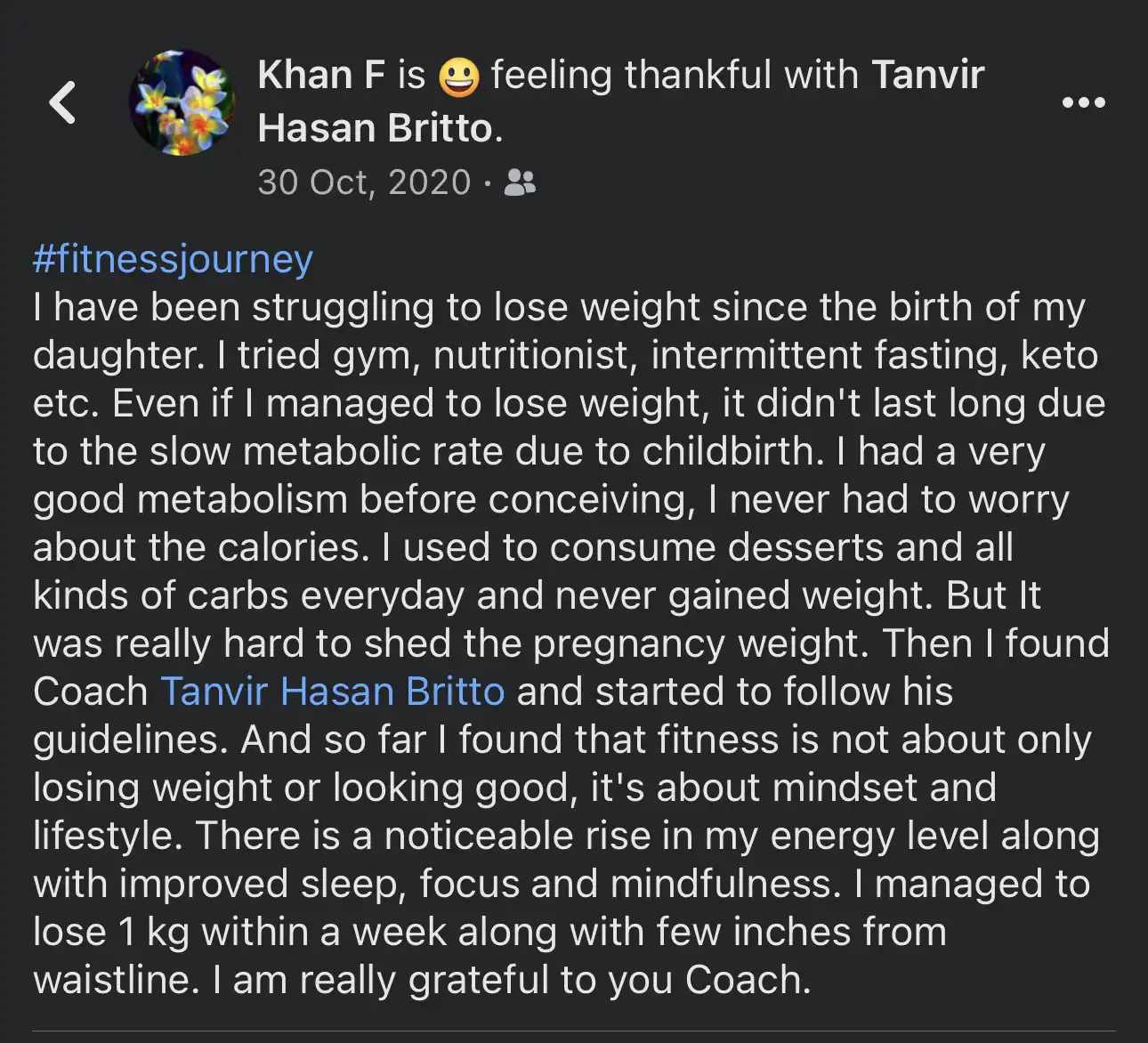Viewport: 1148px width, 1043px height.
Task: Tap the word "Coach" before the blue mention
Action: (91, 691)
